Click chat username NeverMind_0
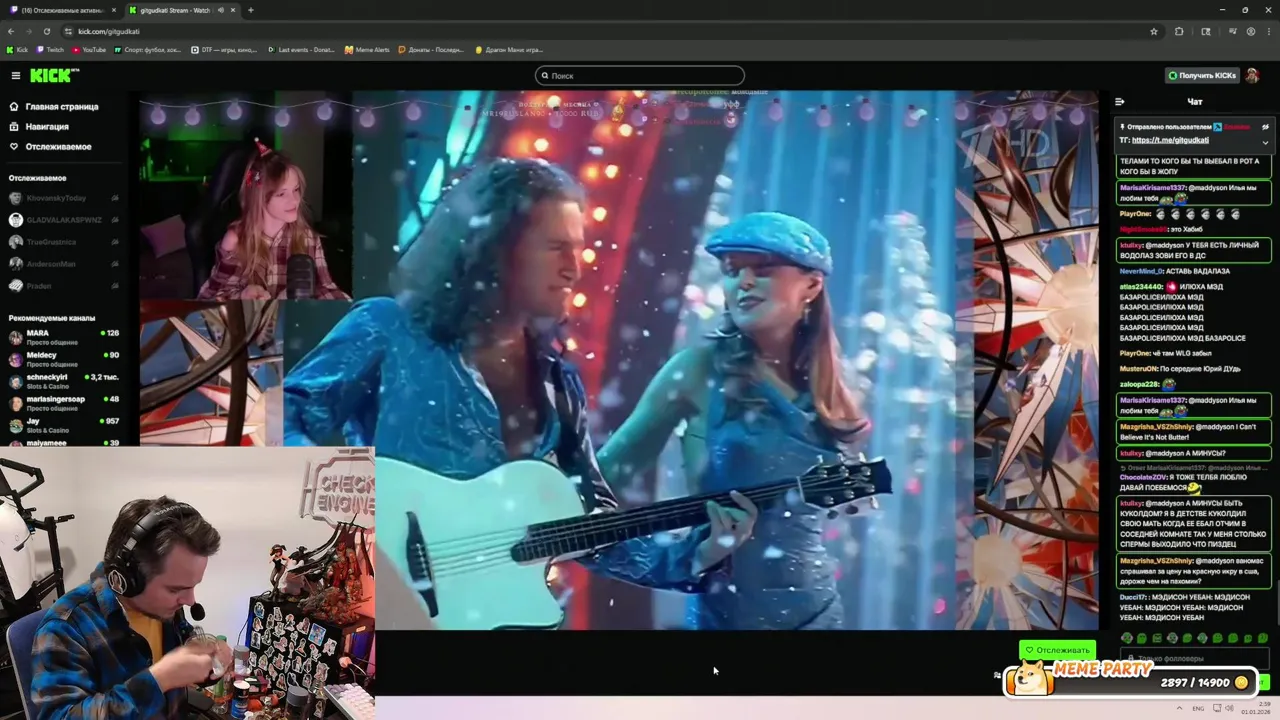The height and width of the screenshot is (720, 1280). [x=1142, y=271]
